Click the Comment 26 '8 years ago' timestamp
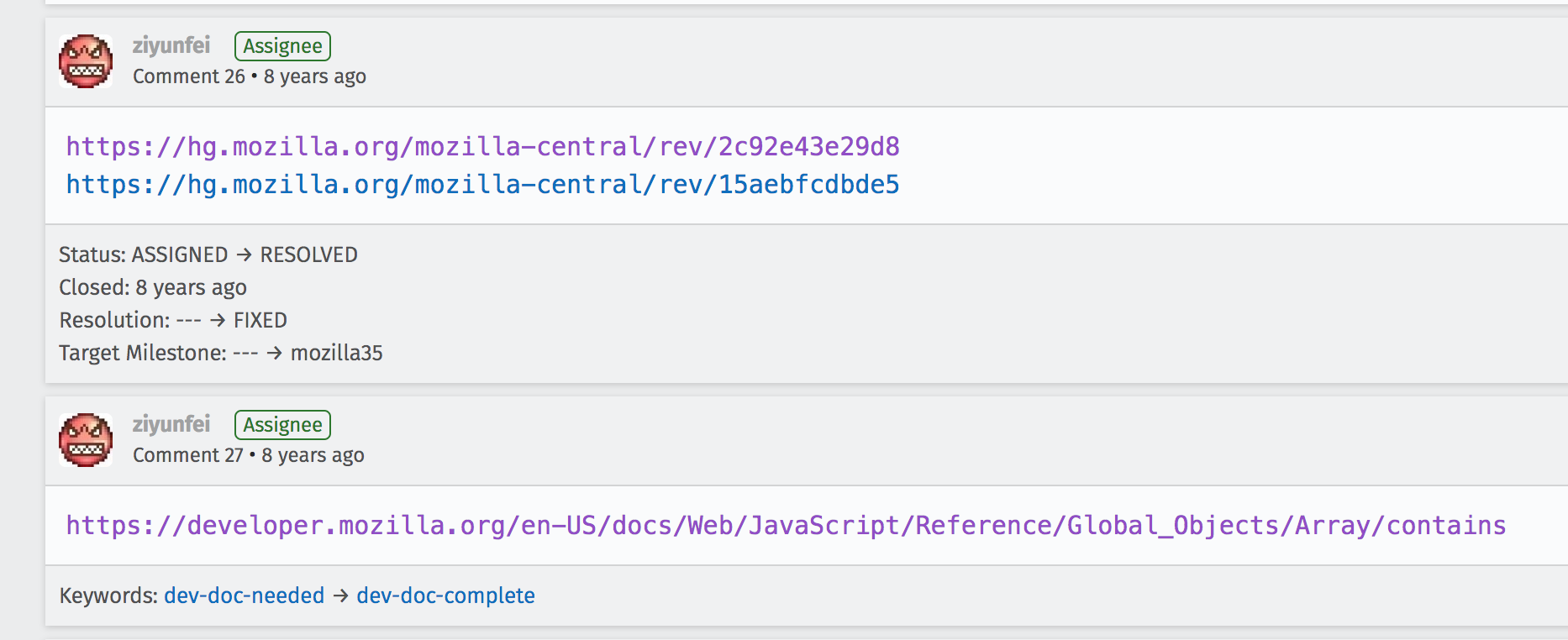The height and width of the screenshot is (640, 1568). 315,76
